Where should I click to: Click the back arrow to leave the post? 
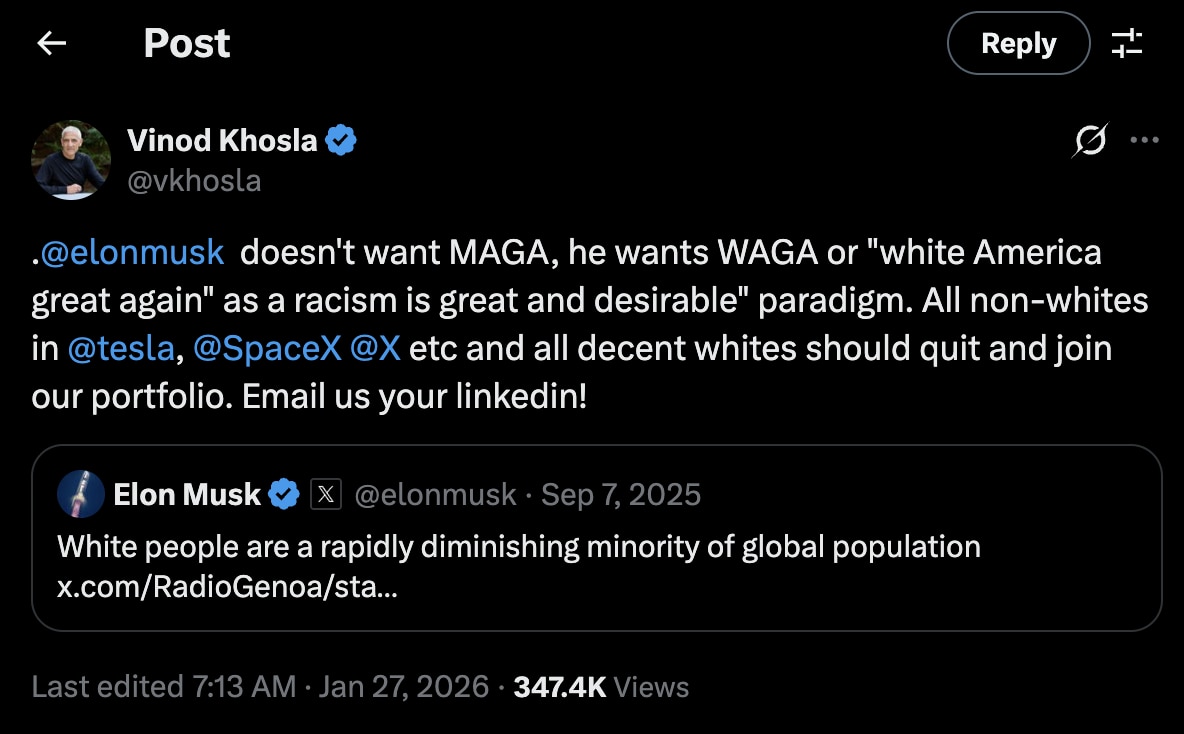51,43
